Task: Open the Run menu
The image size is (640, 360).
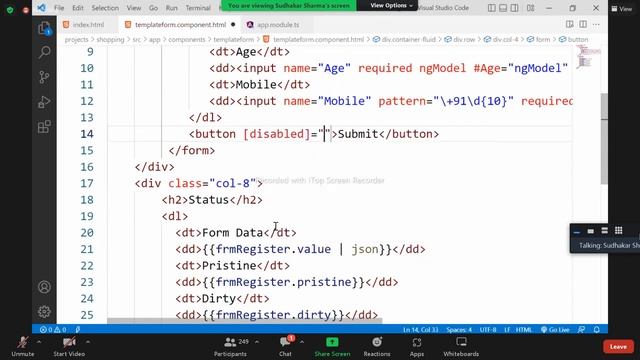Action: [171, 8]
